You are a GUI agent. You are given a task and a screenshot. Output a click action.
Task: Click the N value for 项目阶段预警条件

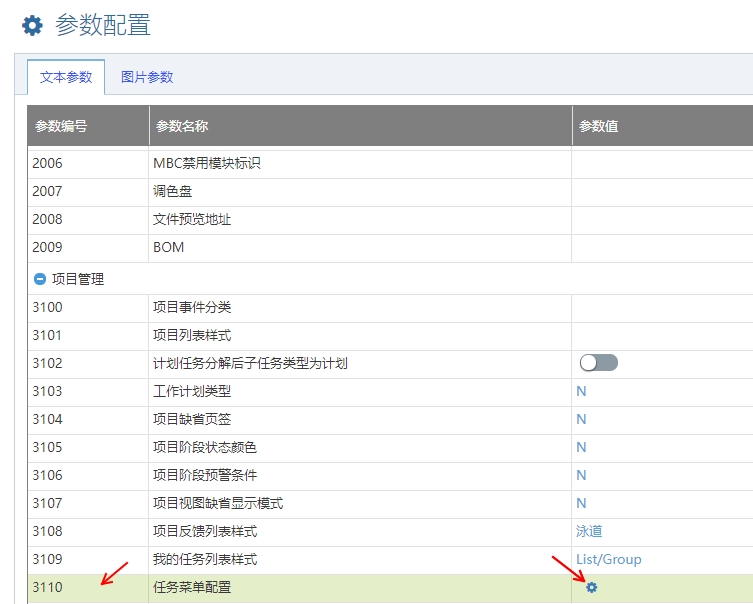coord(581,475)
